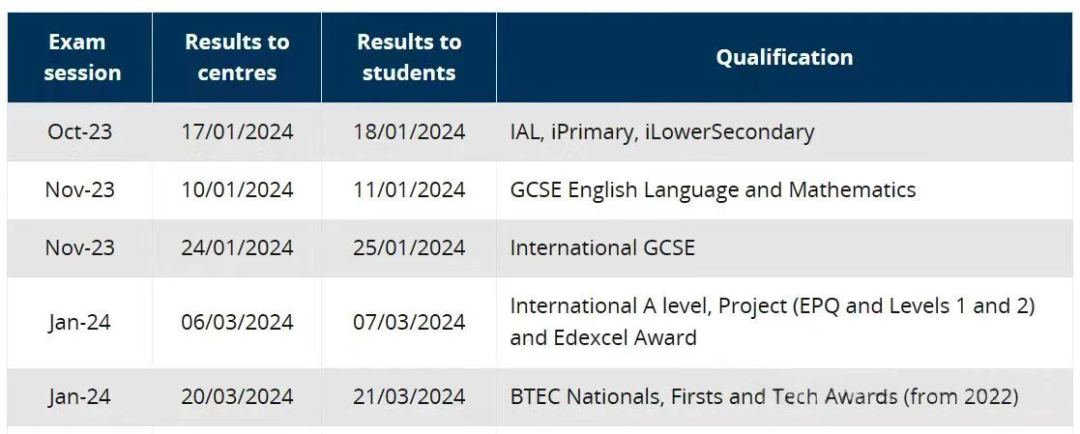Click the 18/01/2024 students date
1080x434 pixels.
point(408,132)
